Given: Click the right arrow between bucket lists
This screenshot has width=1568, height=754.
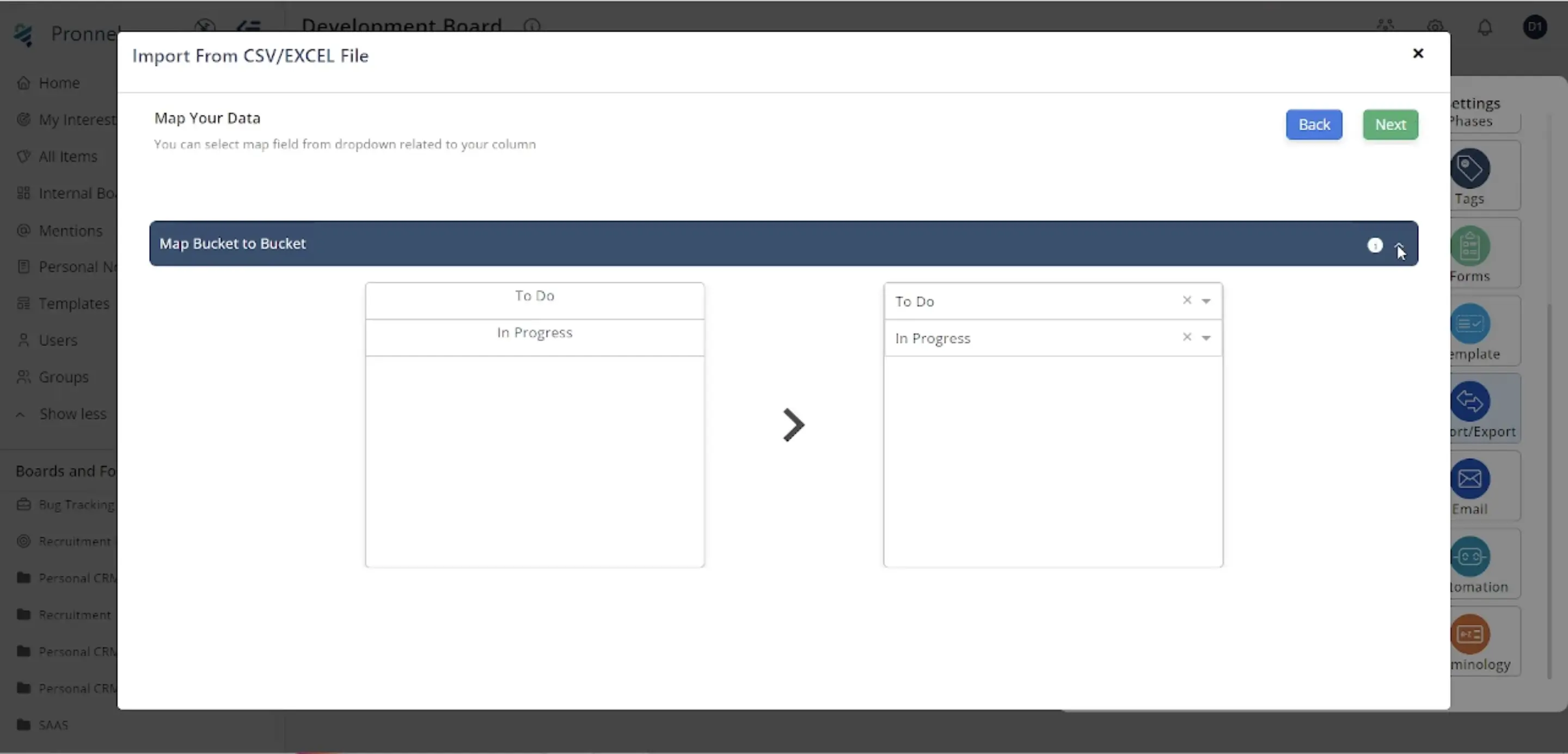Looking at the screenshot, I should click(793, 424).
